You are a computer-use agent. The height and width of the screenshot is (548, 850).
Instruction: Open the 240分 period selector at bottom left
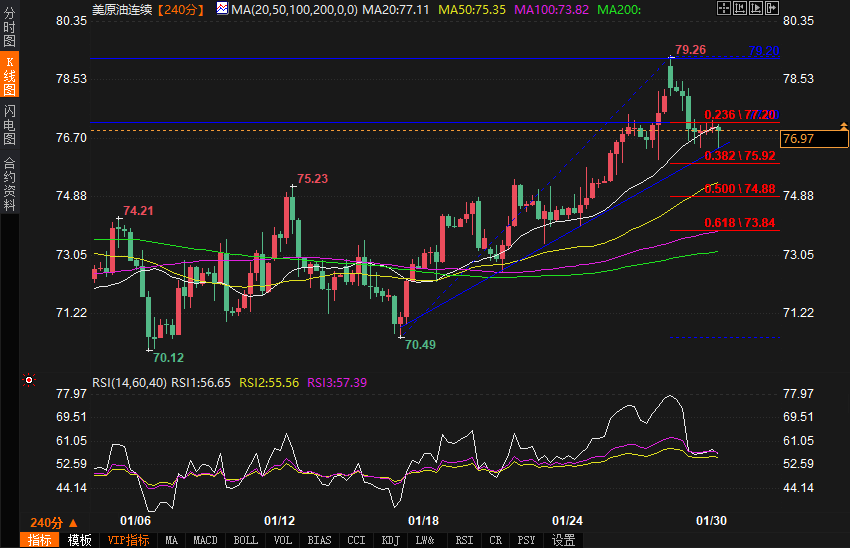tap(51, 523)
